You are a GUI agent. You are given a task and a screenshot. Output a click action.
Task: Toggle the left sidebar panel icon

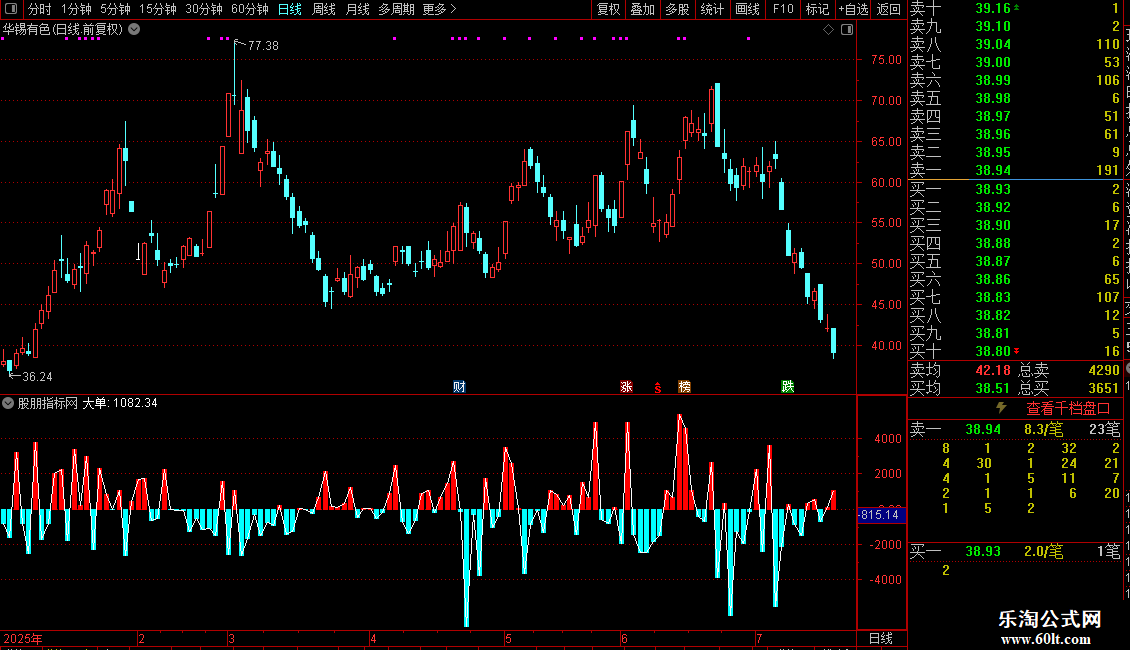click(x=11, y=9)
